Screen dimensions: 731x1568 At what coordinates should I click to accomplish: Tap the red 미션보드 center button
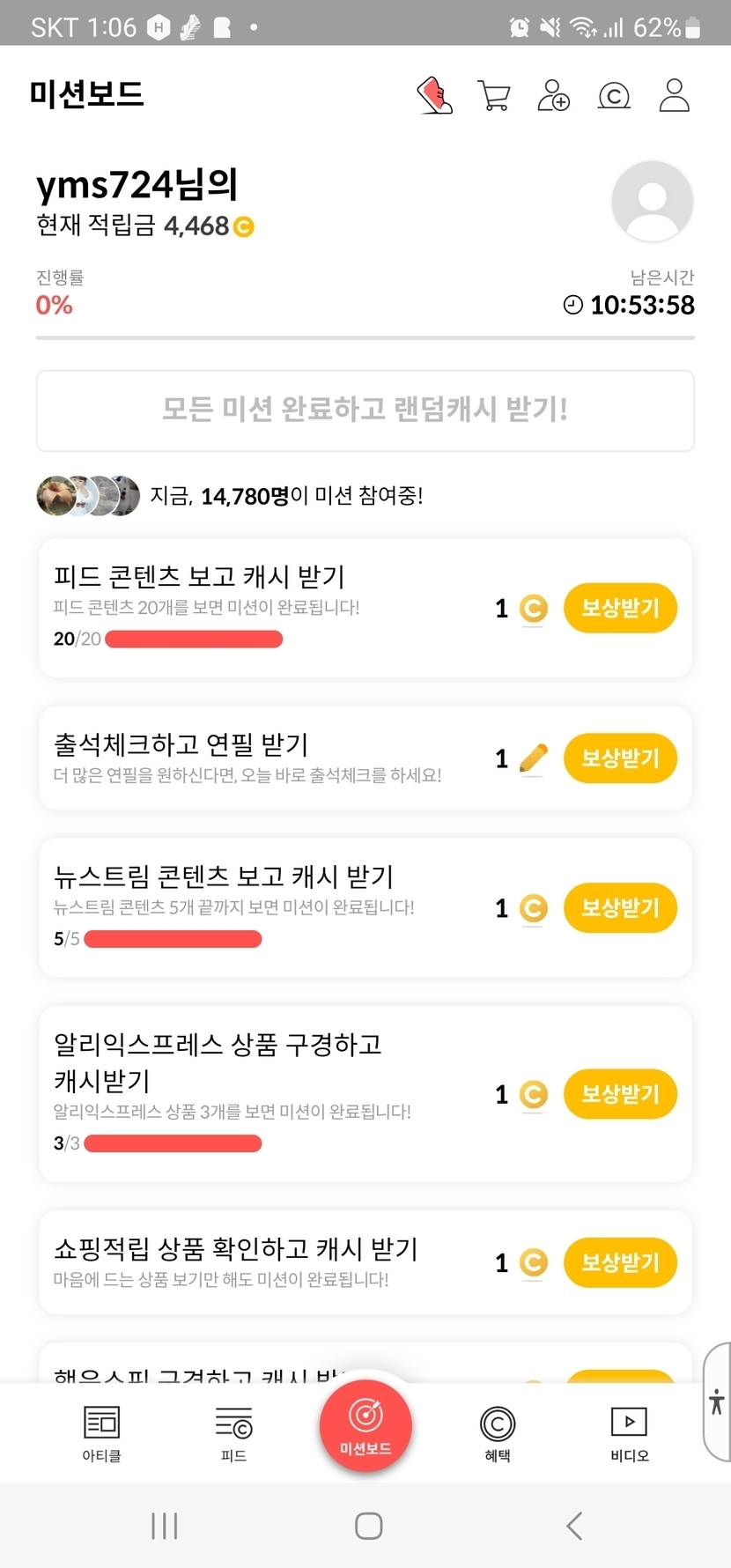365,1424
